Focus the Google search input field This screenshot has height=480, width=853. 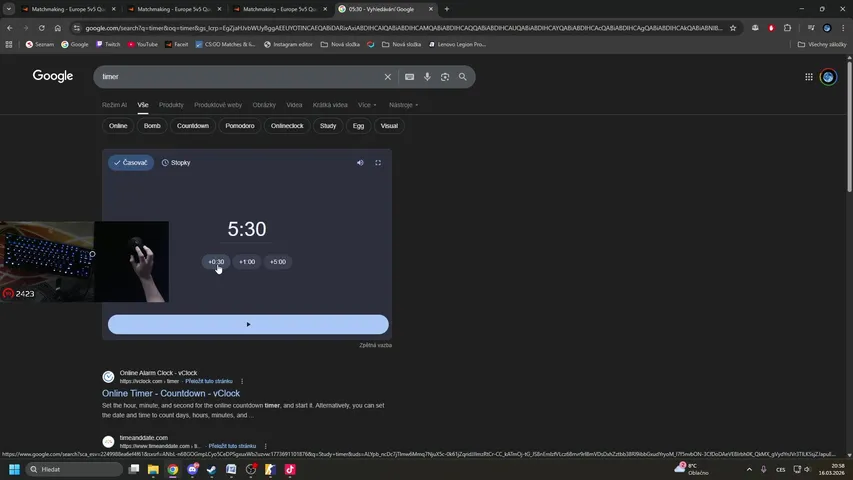(239, 77)
